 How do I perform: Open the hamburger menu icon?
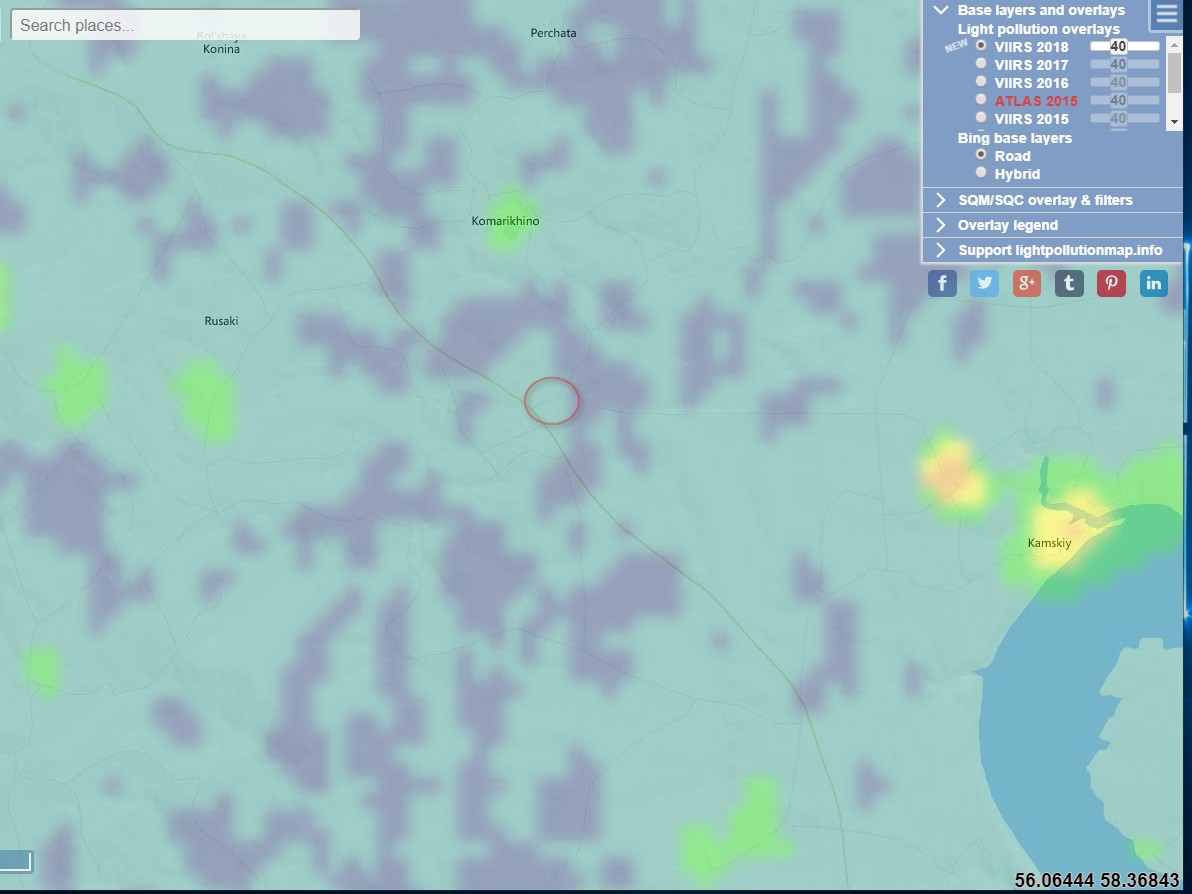(x=1166, y=14)
